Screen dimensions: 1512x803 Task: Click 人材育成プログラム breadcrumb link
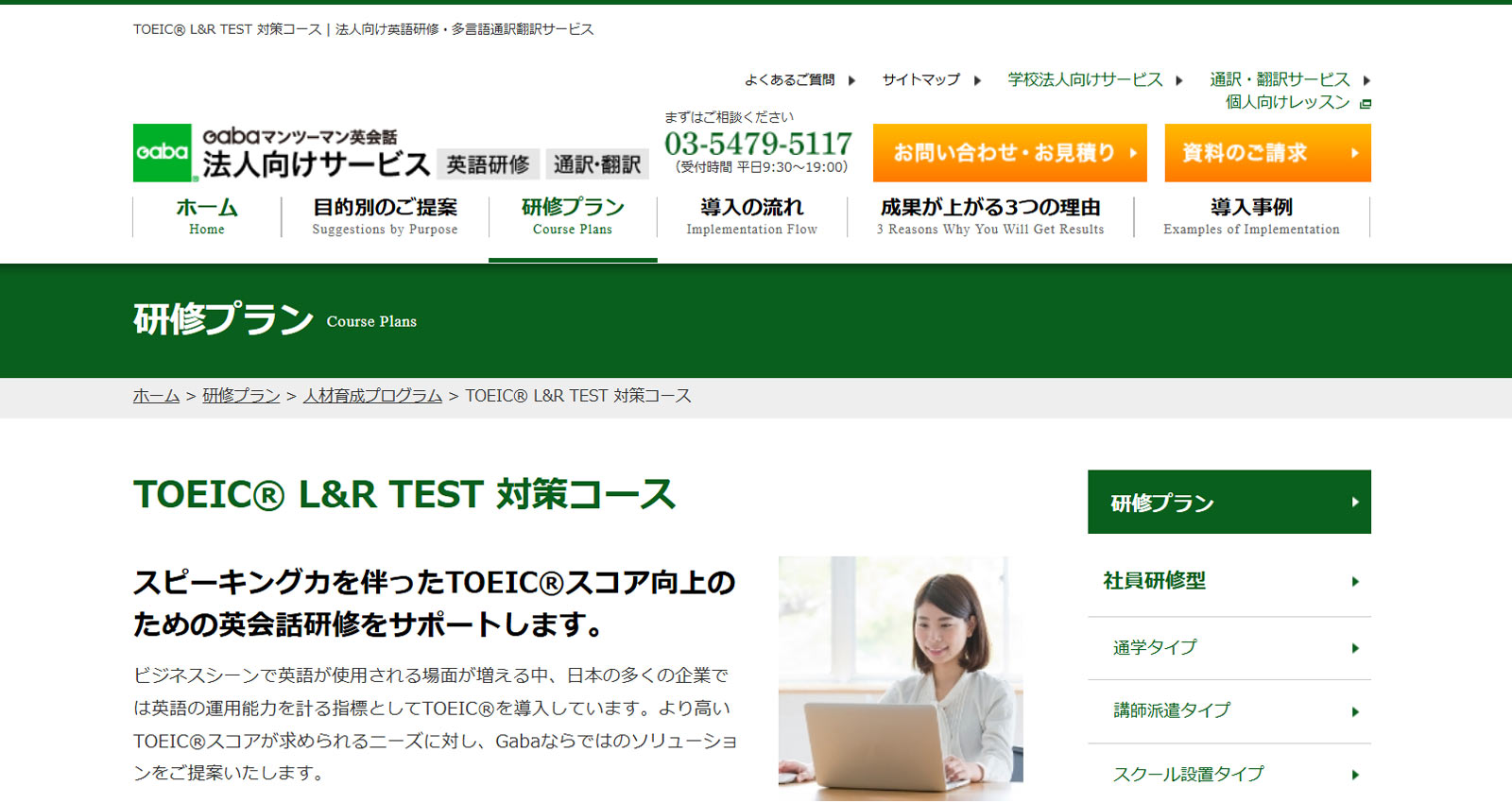[372, 396]
